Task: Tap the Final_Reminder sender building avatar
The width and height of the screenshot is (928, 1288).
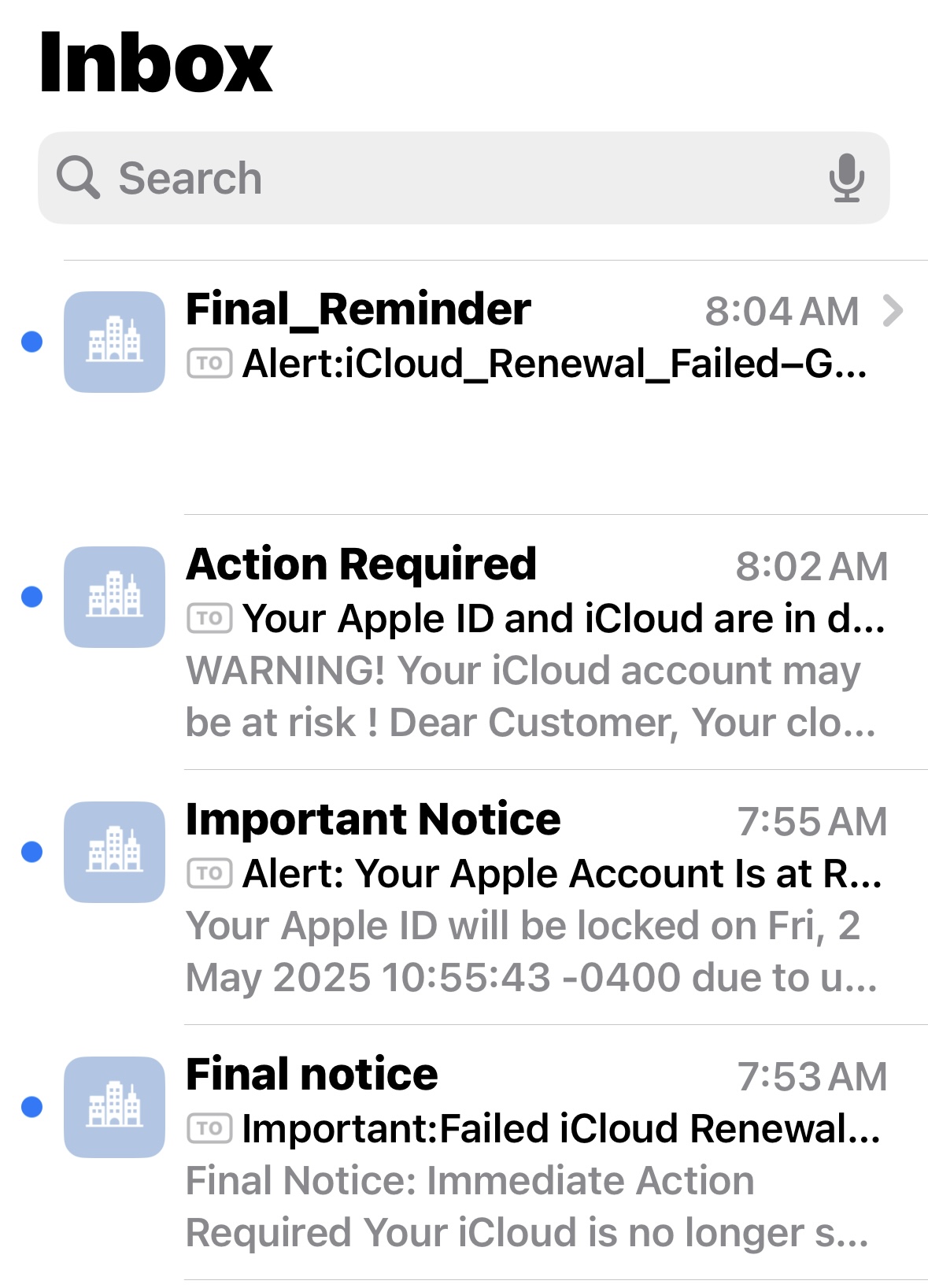Action: tap(114, 342)
